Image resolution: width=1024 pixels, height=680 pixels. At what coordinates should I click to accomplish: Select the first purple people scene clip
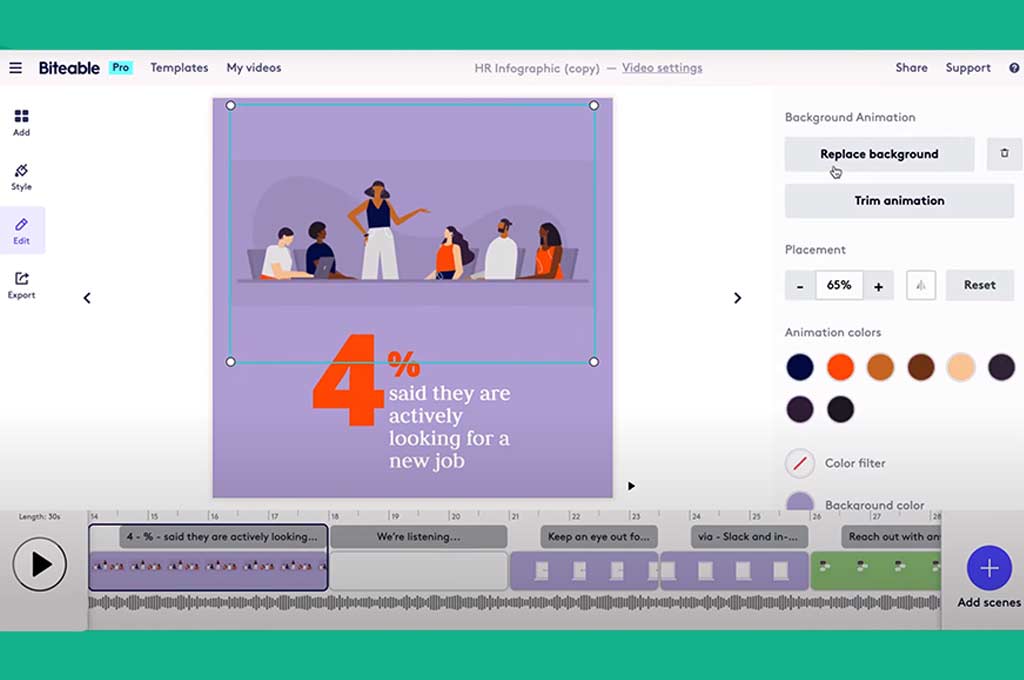tap(208, 570)
